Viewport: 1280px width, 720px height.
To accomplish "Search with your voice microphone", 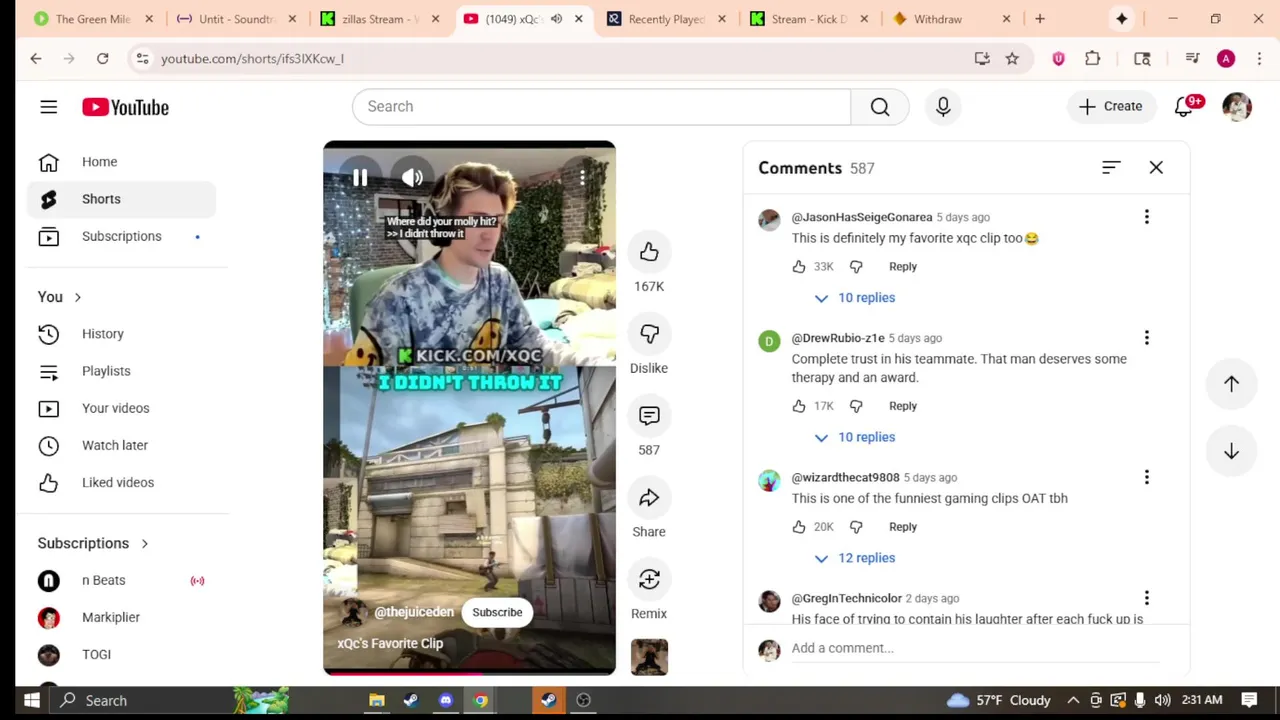I will [x=943, y=107].
